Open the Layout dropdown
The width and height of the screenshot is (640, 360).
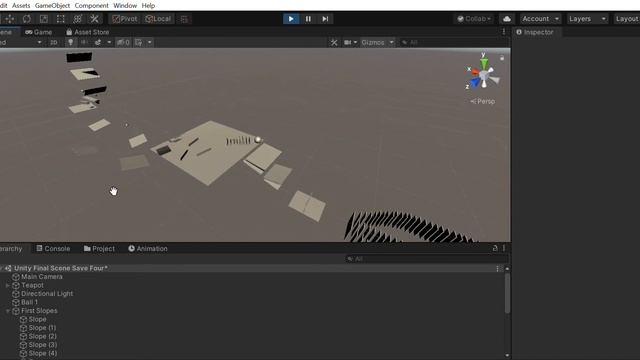point(627,19)
